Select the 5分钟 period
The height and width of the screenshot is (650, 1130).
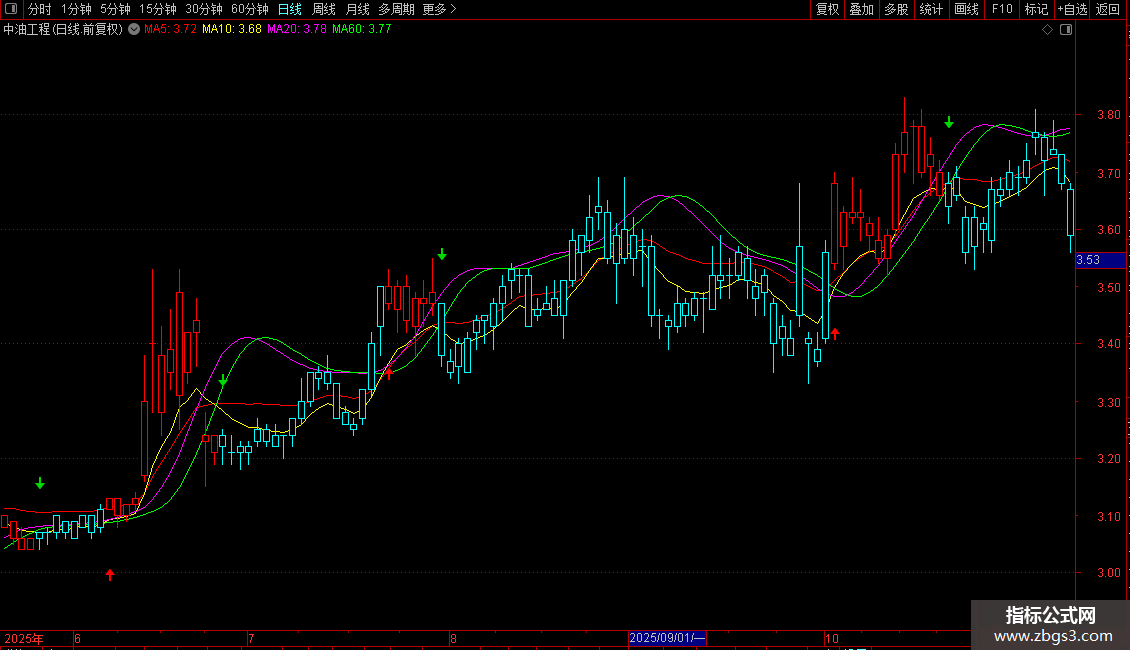(115, 9)
